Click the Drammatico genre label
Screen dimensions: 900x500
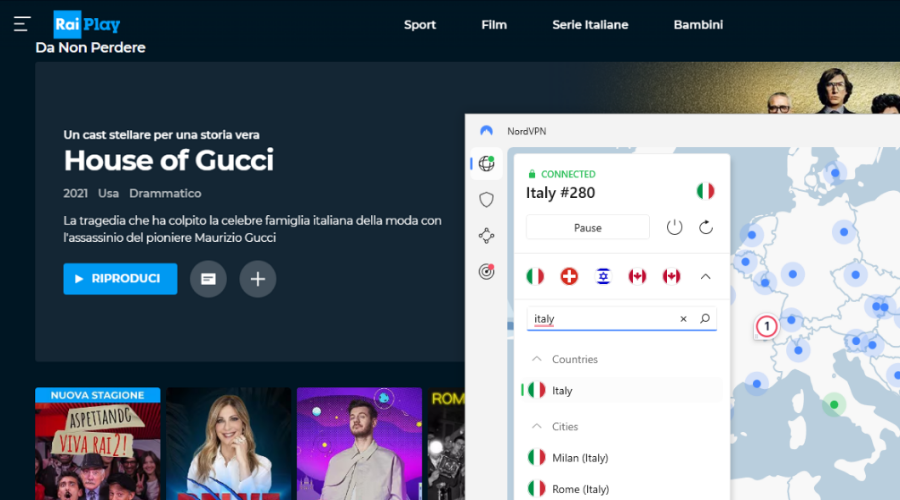click(165, 193)
